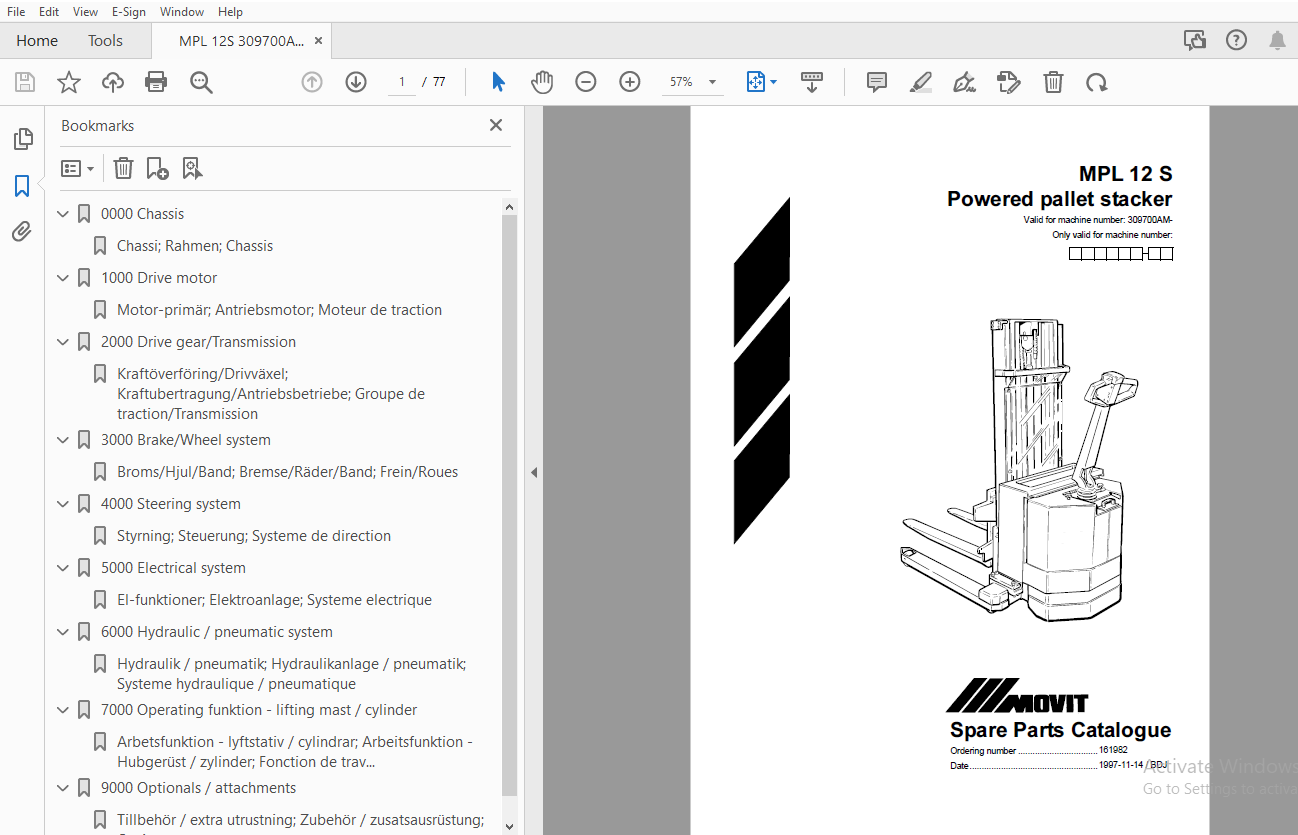
Task: Zoom in with plus button
Action: [x=630, y=82]
